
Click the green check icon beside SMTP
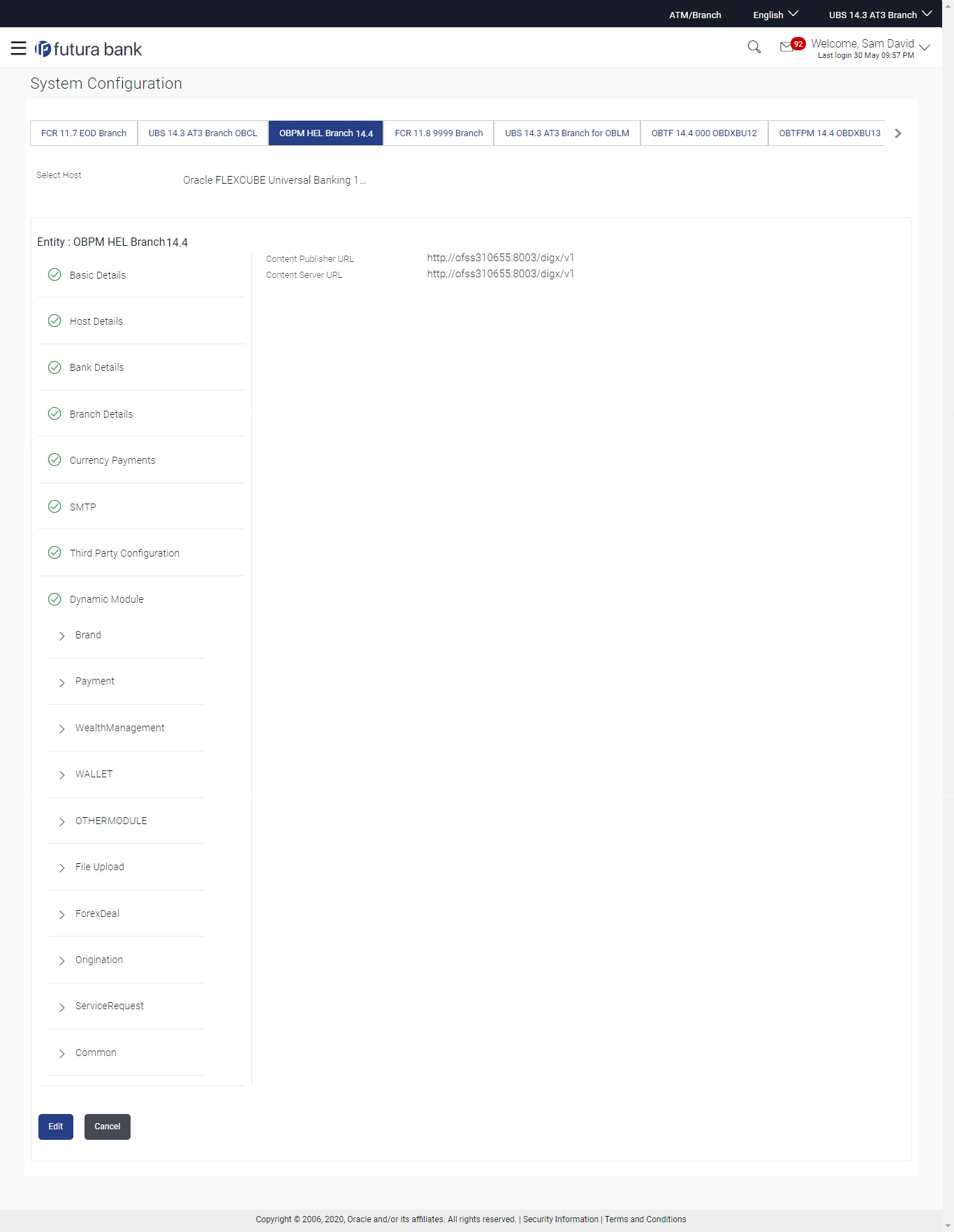54,506
